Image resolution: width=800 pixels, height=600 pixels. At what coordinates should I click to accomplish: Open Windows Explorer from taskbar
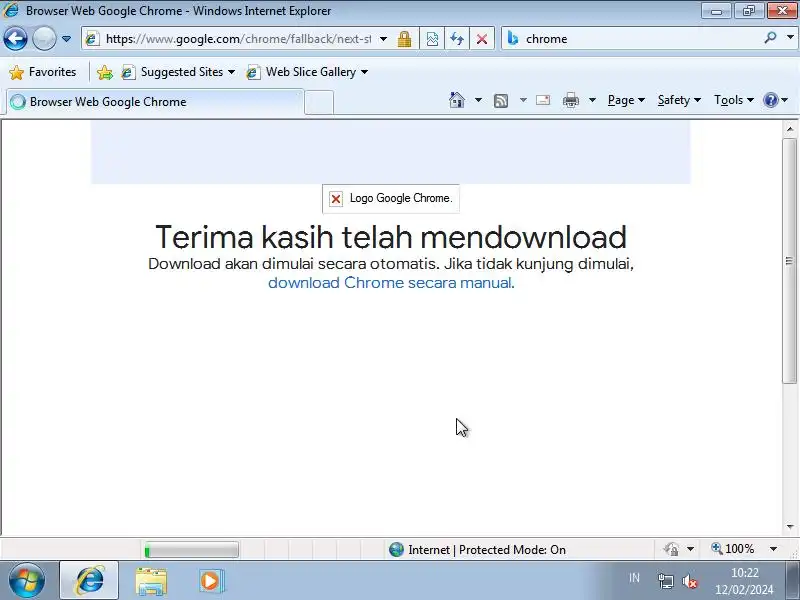point(151,581)
